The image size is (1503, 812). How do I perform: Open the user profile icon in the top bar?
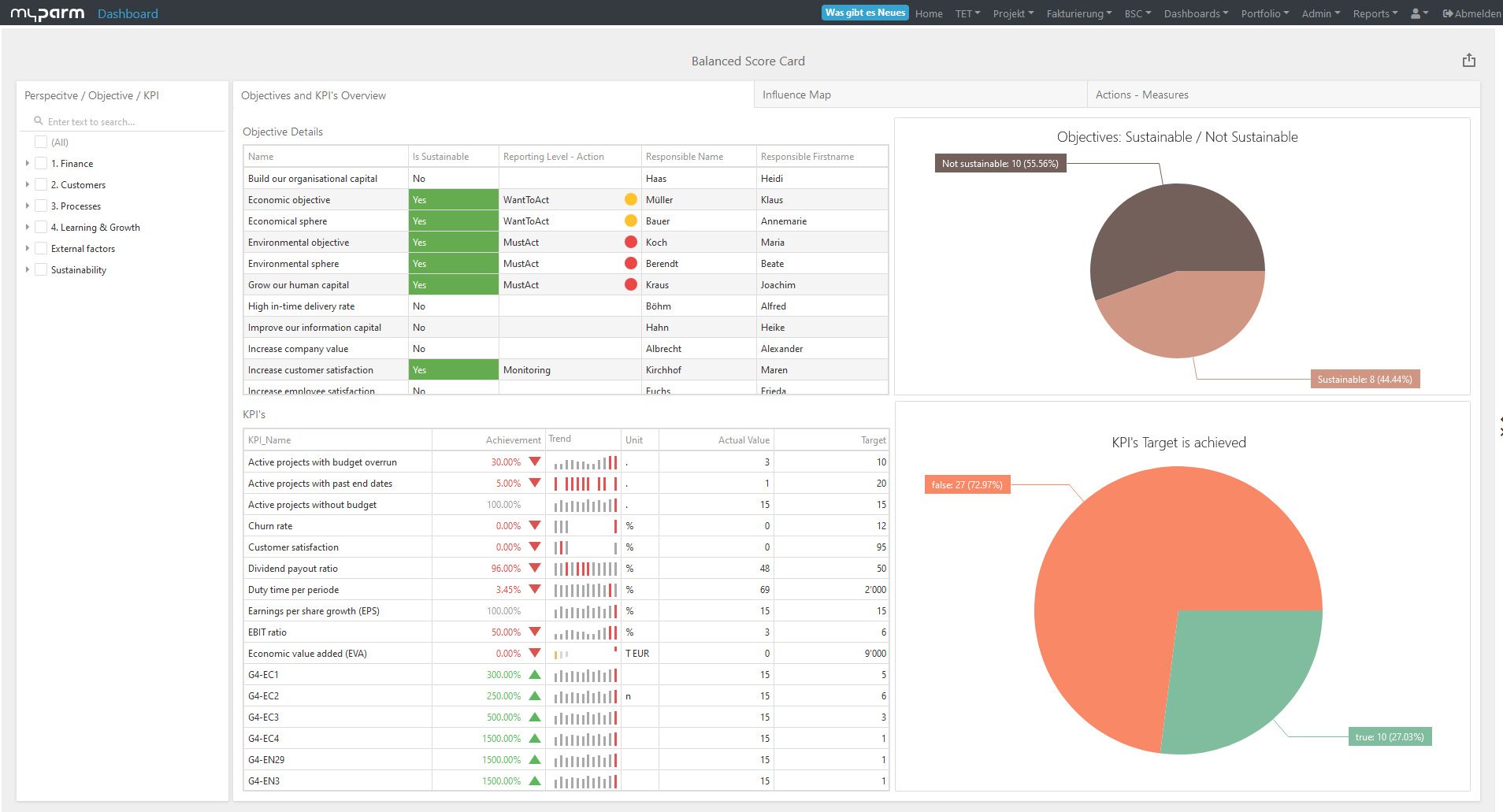click(x=1416, y=13)
